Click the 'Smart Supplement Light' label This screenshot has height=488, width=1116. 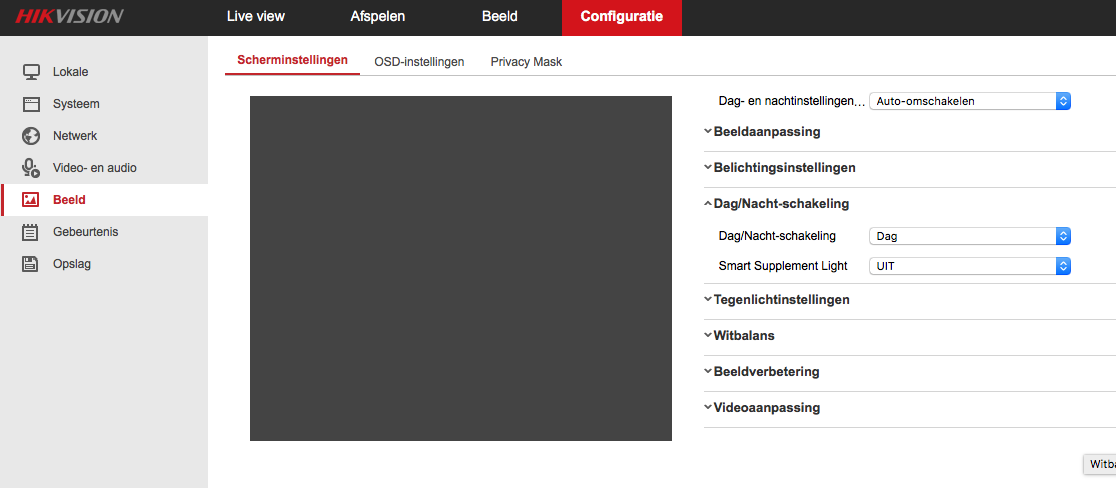783,266
